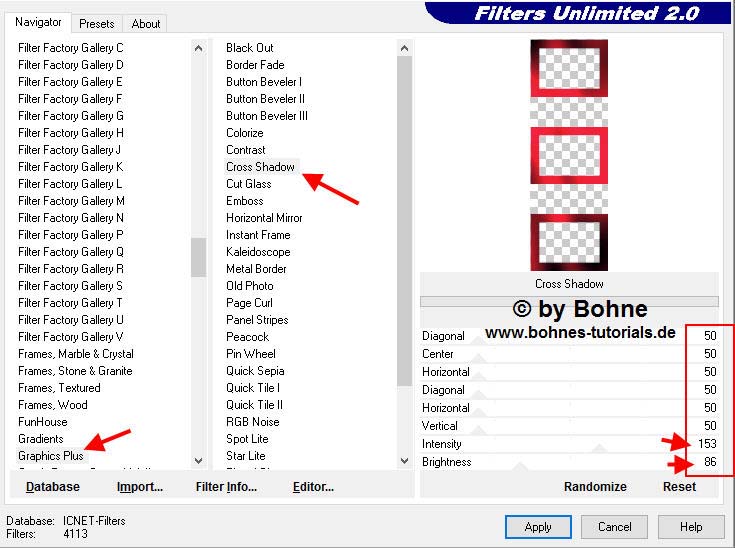
Task: Apply the Cross Shadow filter
Action: pos(538,527)
